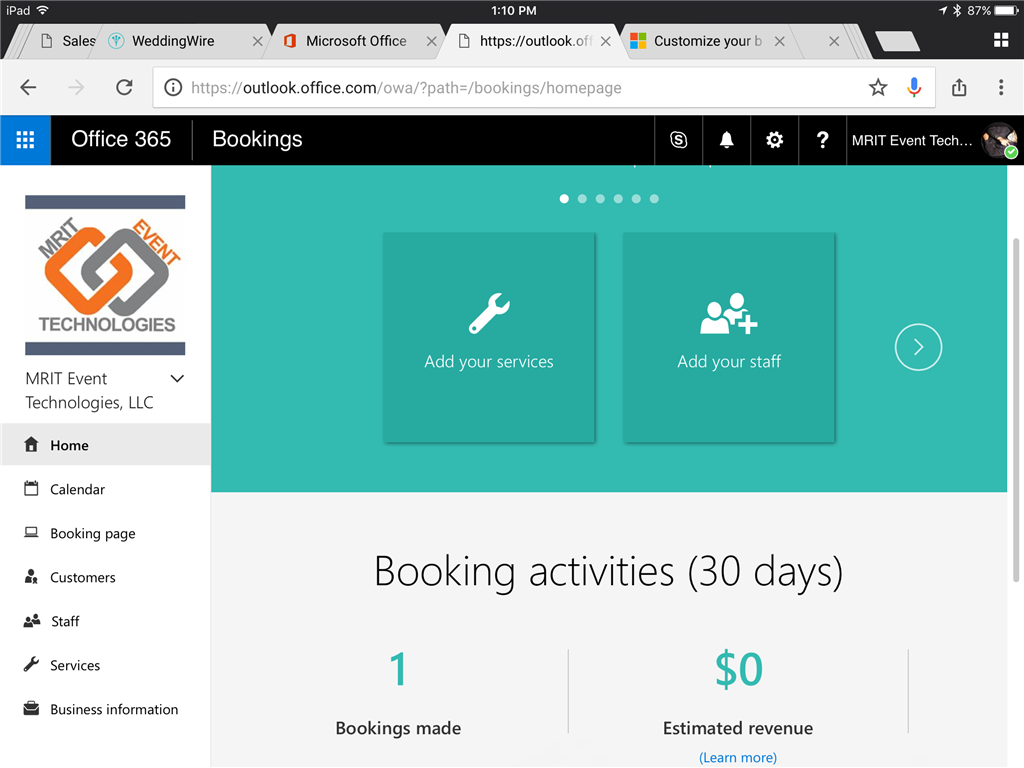Open Skype from the header bar
Screen dimensions: 1024x768
pos(679,140)
